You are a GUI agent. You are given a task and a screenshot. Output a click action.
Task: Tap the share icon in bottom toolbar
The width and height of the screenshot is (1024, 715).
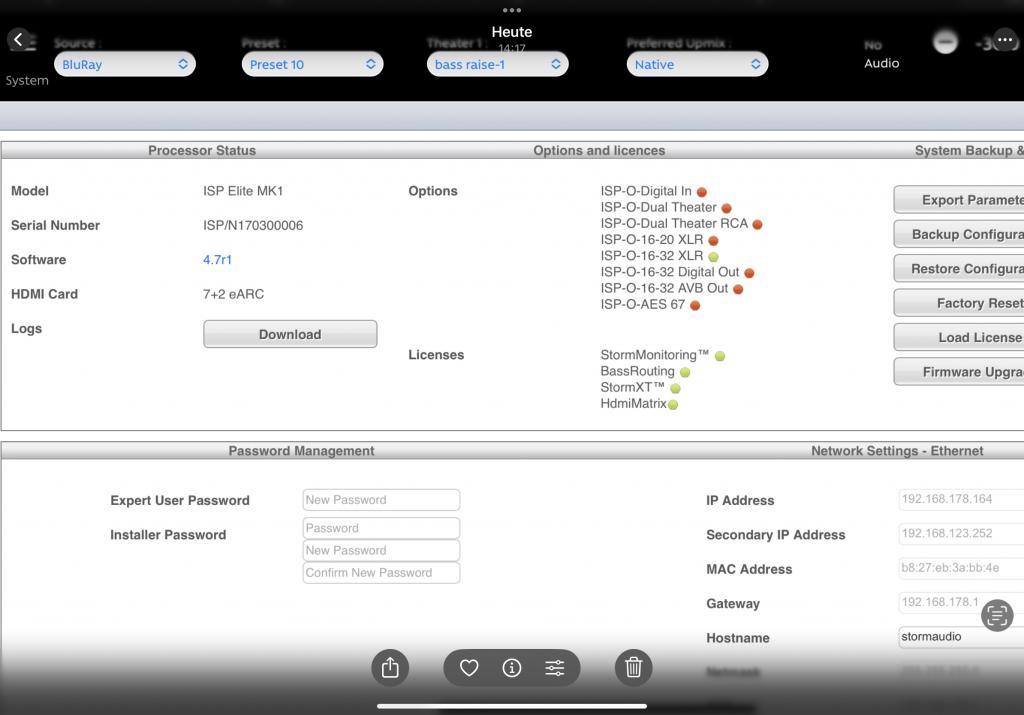click(x=390, y=668)
